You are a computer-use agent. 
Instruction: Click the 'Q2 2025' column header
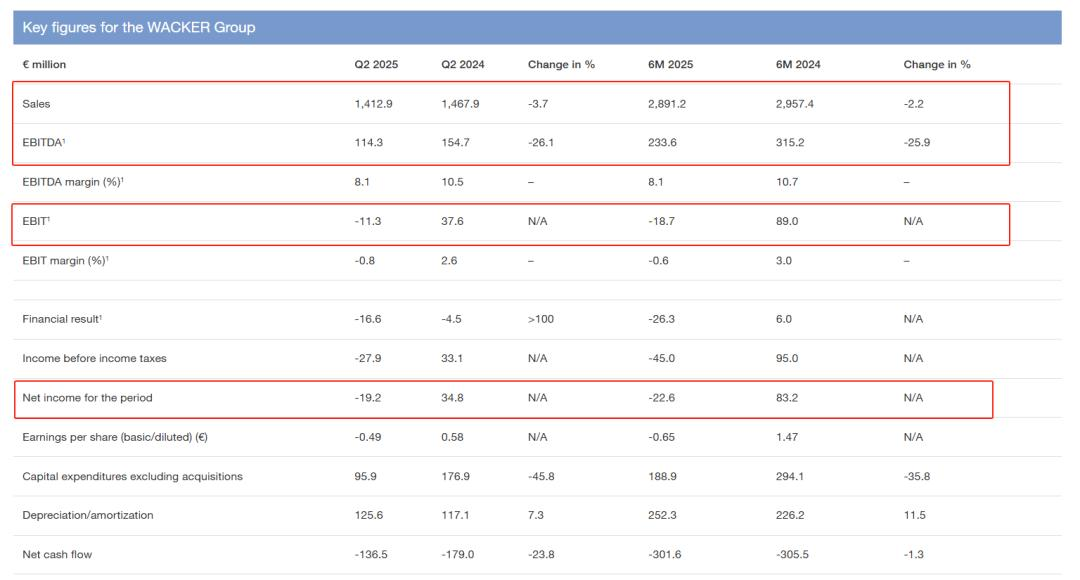(x=376, y=64)
